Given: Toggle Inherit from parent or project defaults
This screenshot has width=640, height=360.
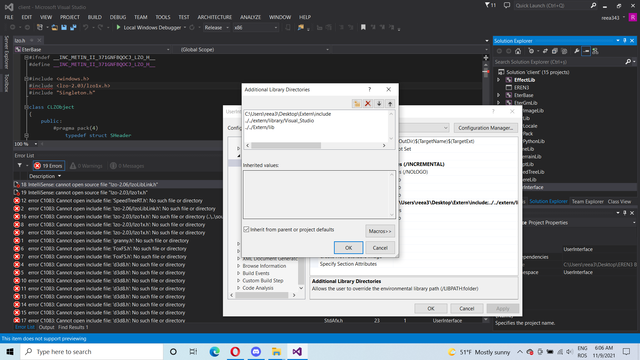Looking at the screenshot, I should (x=246, y=229).
